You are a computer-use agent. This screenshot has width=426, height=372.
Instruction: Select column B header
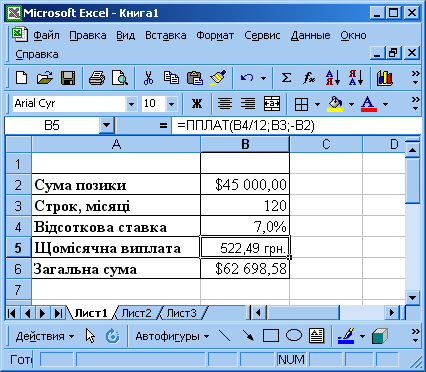[x=245, y=144]
